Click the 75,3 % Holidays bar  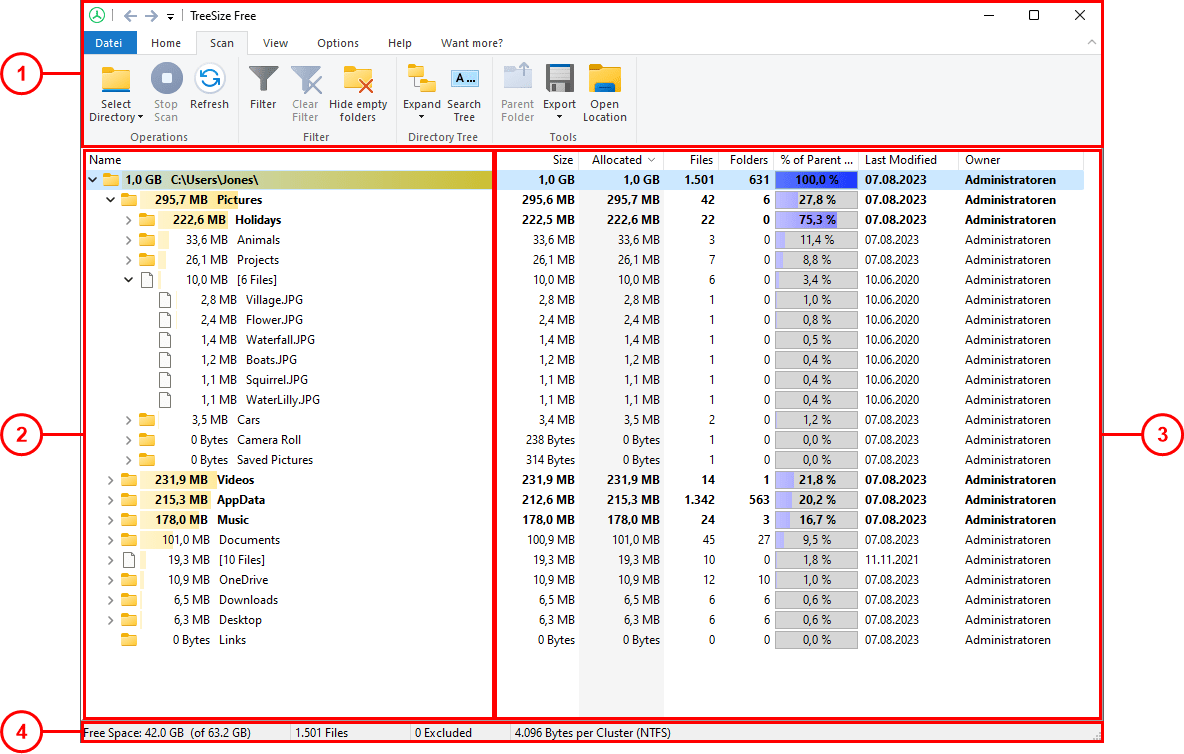coord(816,220)
